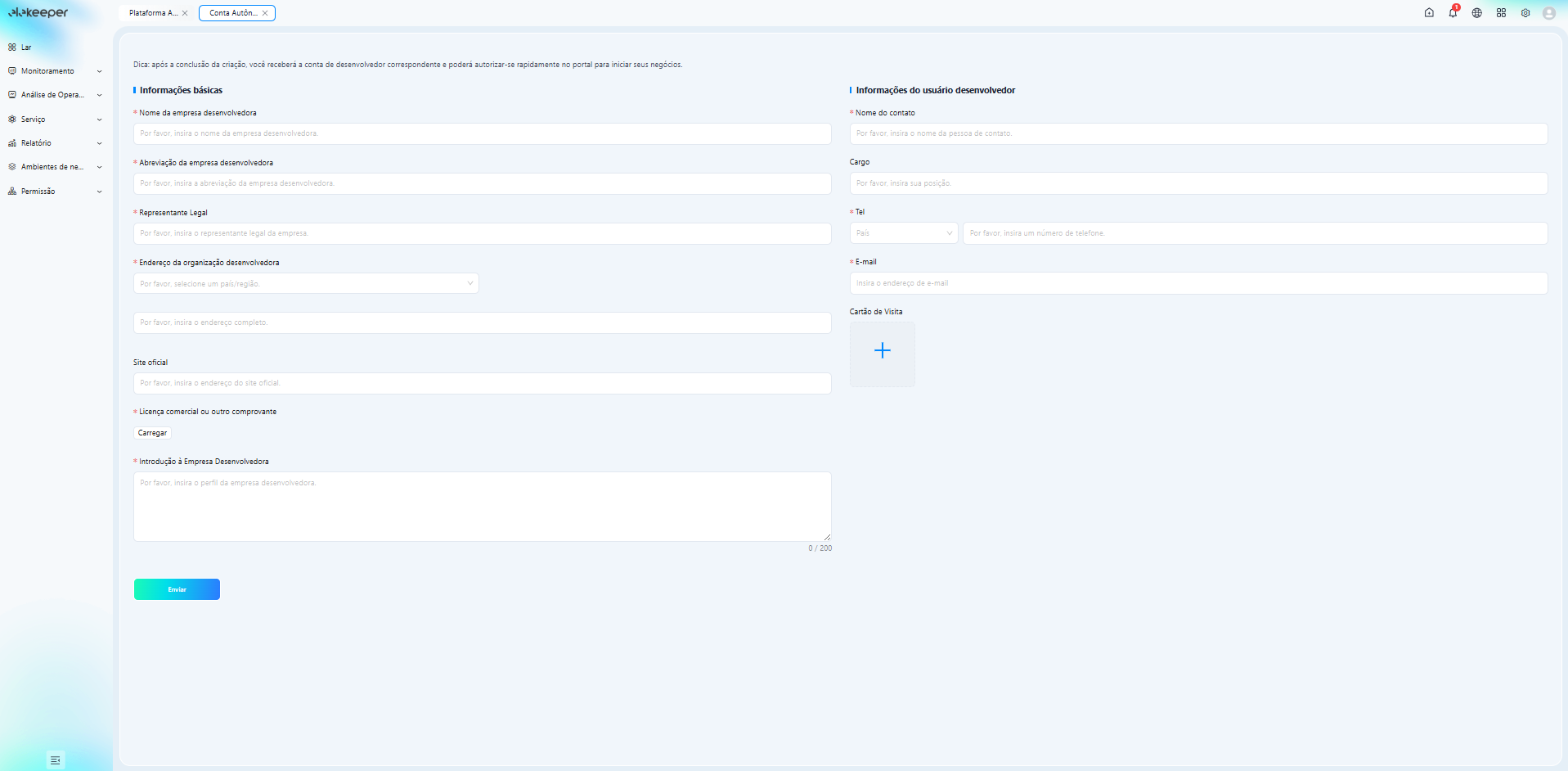Focus the Nome do contato field
The width and height of the screenshot is (1568, 771).
pos(1198,133)
